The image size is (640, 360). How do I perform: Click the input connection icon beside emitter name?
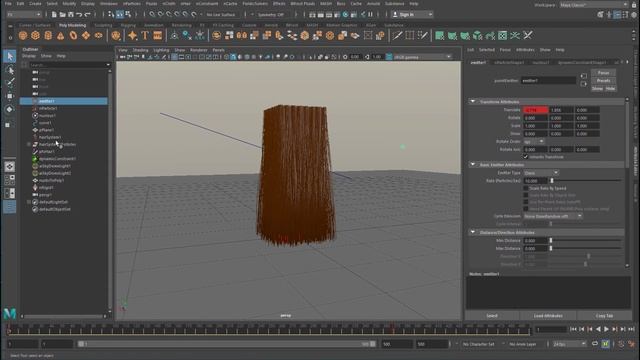coord(584,76)
